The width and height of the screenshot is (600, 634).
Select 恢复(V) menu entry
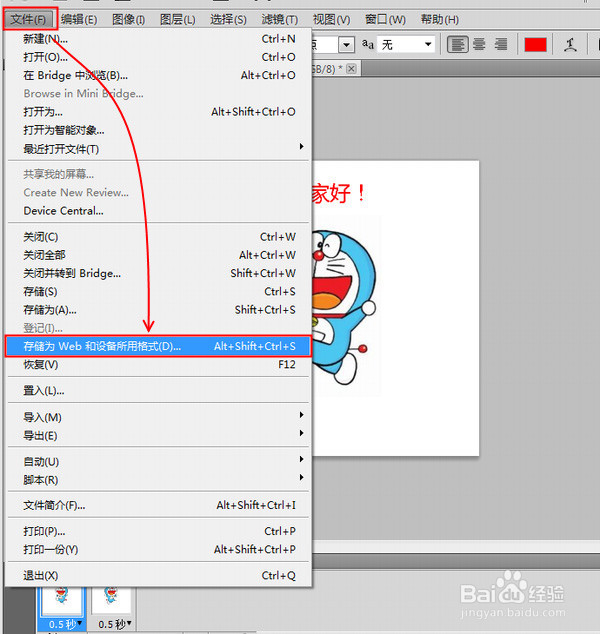[x=158, y=365]
